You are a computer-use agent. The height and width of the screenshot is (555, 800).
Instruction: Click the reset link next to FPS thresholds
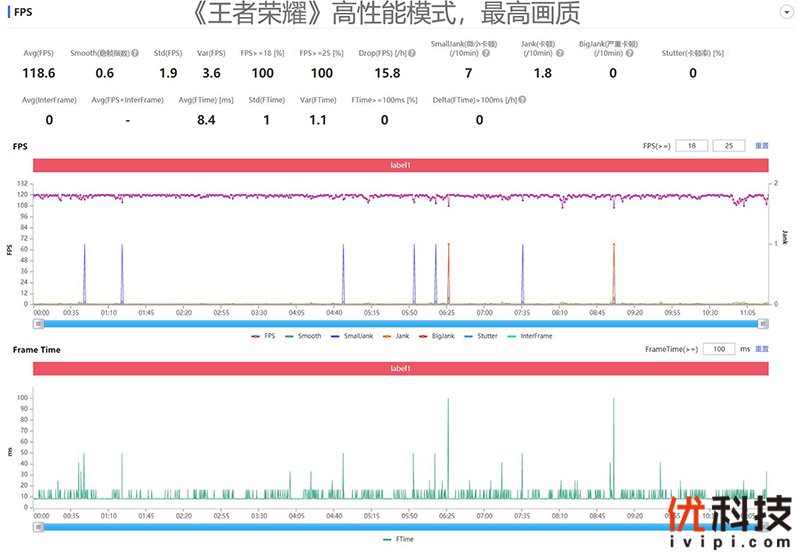coord(762,146)
